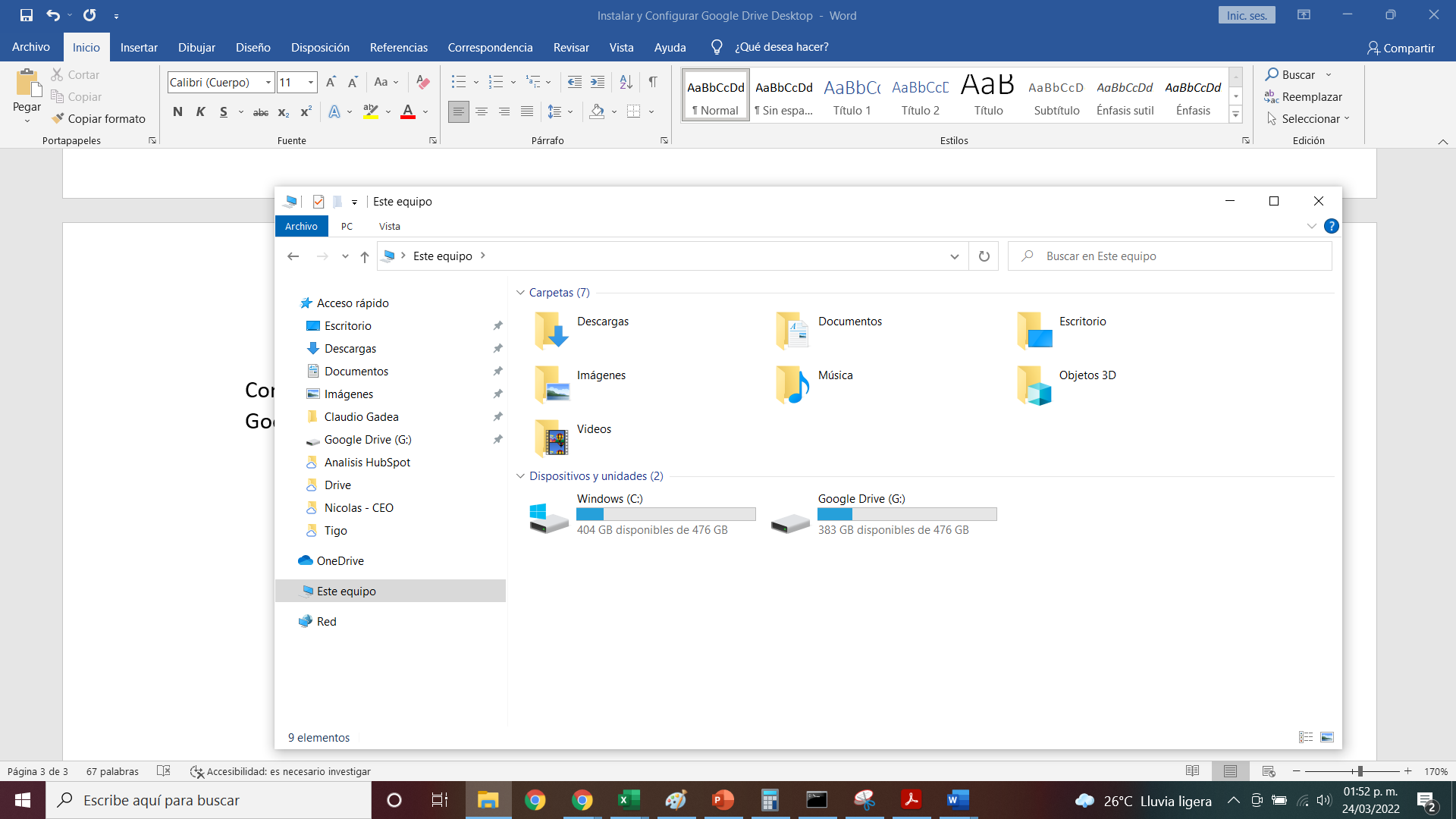Switch to the Vista tab in Explorer
The height and width of the screenshot is (819, 1456).
[x=389, y=226]
